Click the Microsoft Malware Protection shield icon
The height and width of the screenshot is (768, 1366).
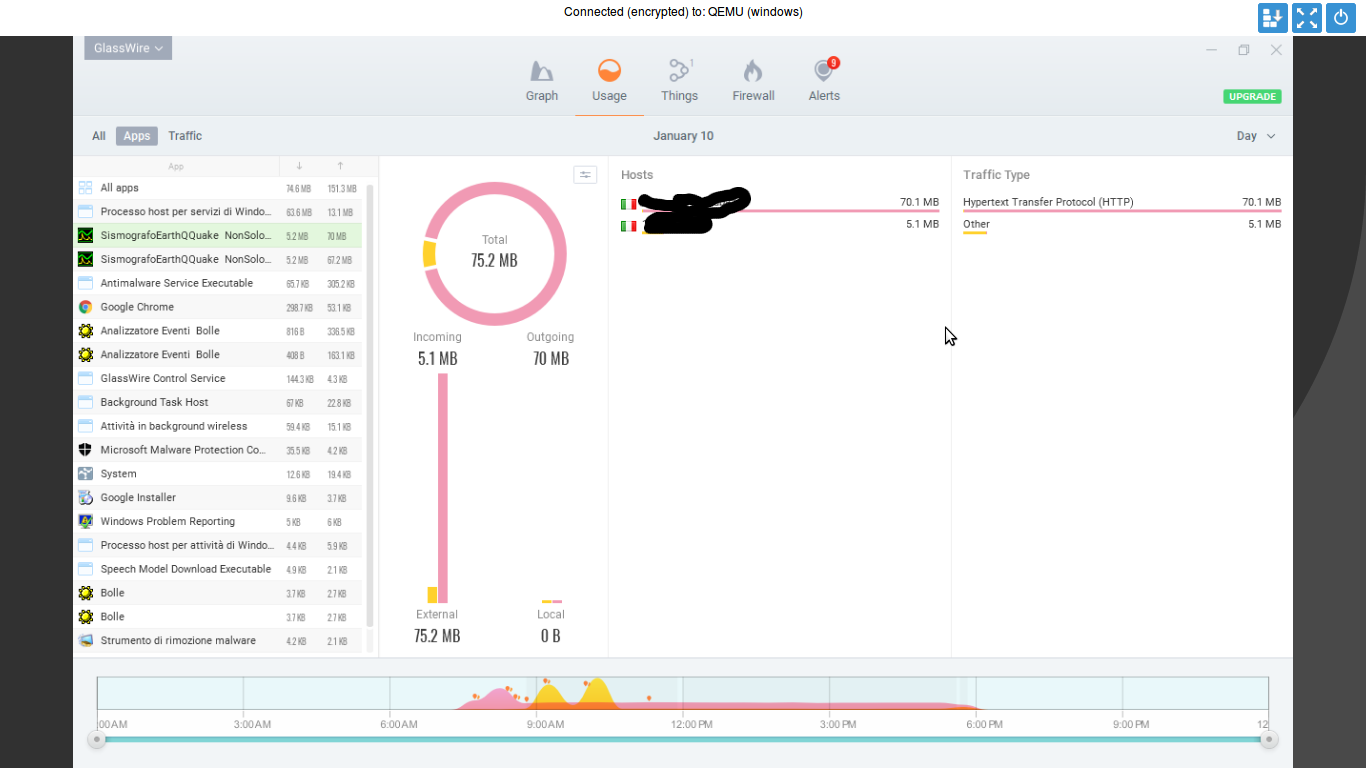coord(85,450)
